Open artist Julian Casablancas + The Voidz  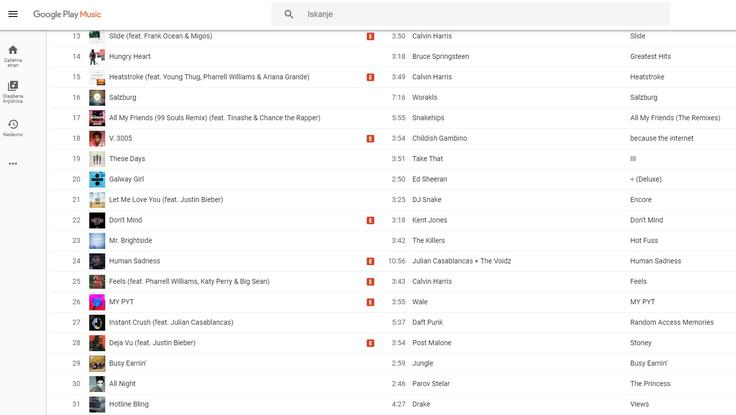(461, 261)
